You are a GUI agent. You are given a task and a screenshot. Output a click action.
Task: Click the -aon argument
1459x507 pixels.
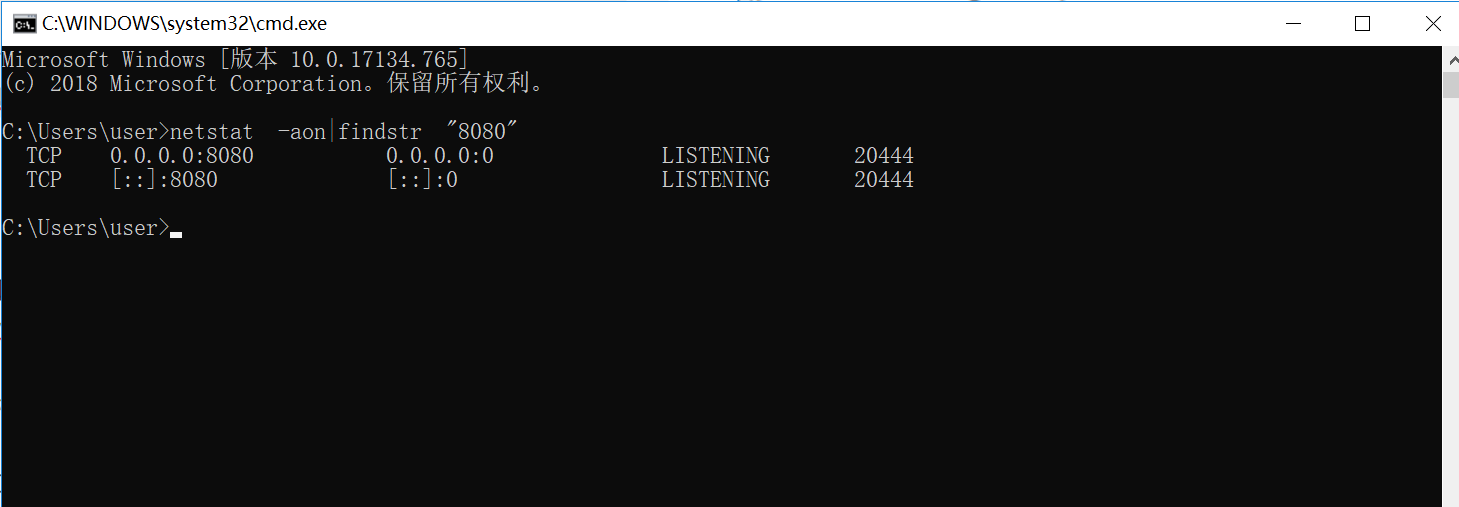tap(302, 132)
